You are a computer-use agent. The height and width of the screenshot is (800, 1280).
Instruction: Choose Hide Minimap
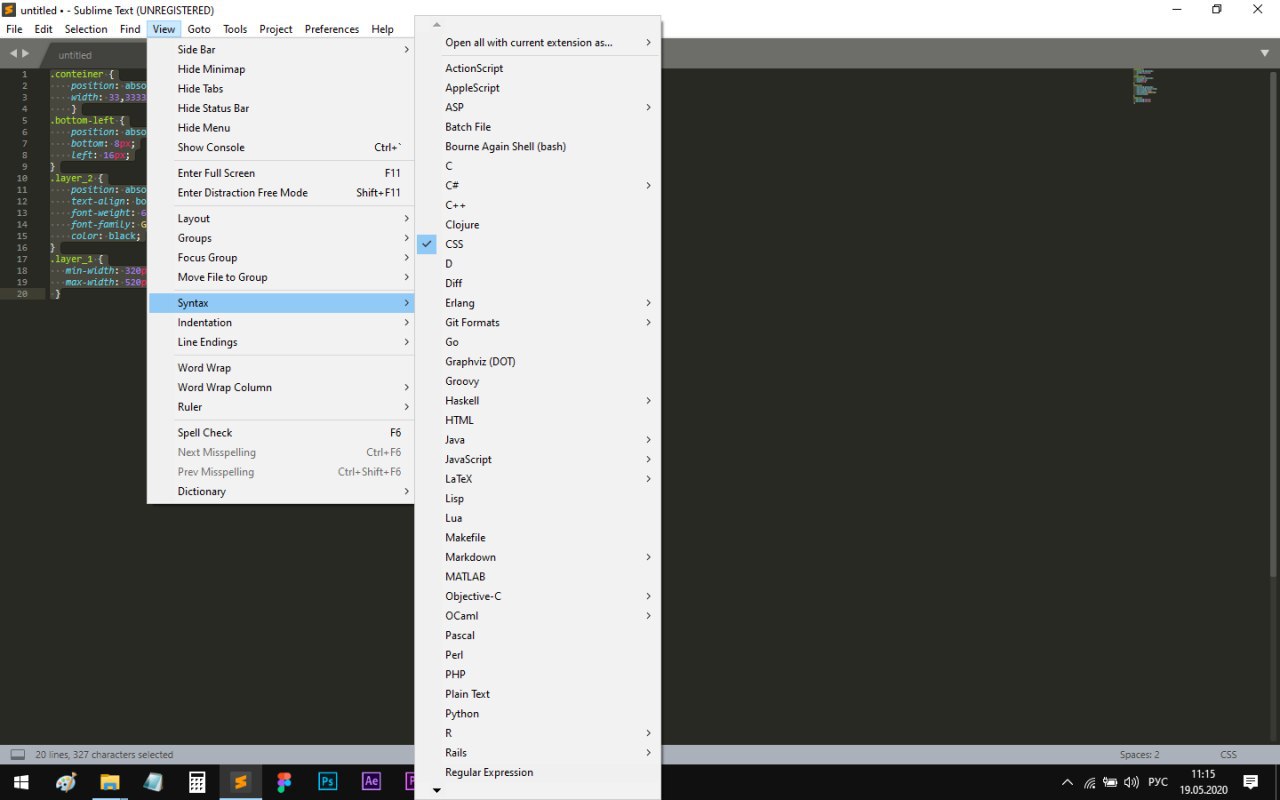coord(281,69)
